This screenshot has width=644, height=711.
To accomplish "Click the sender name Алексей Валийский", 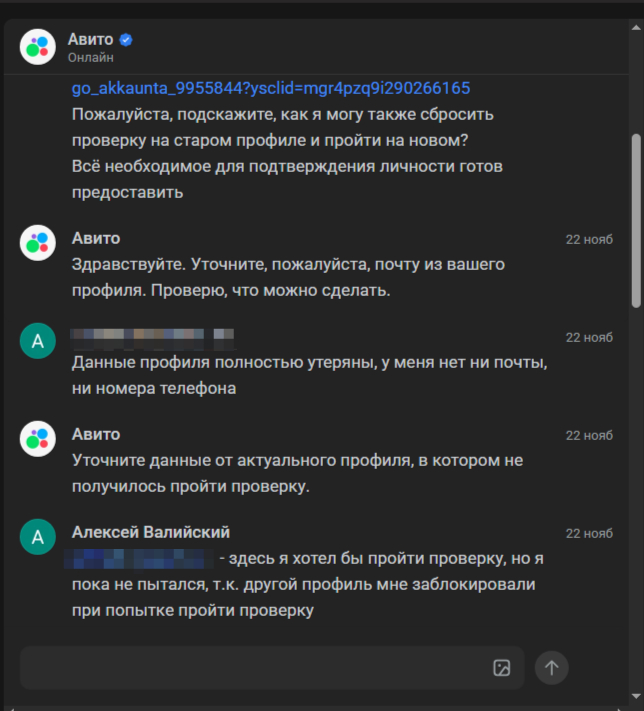I will pyautogui.click(x=151, y=532).
